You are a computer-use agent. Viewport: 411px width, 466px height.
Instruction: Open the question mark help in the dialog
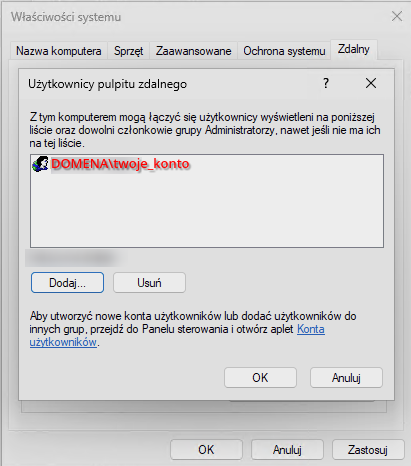pos(326,83)
